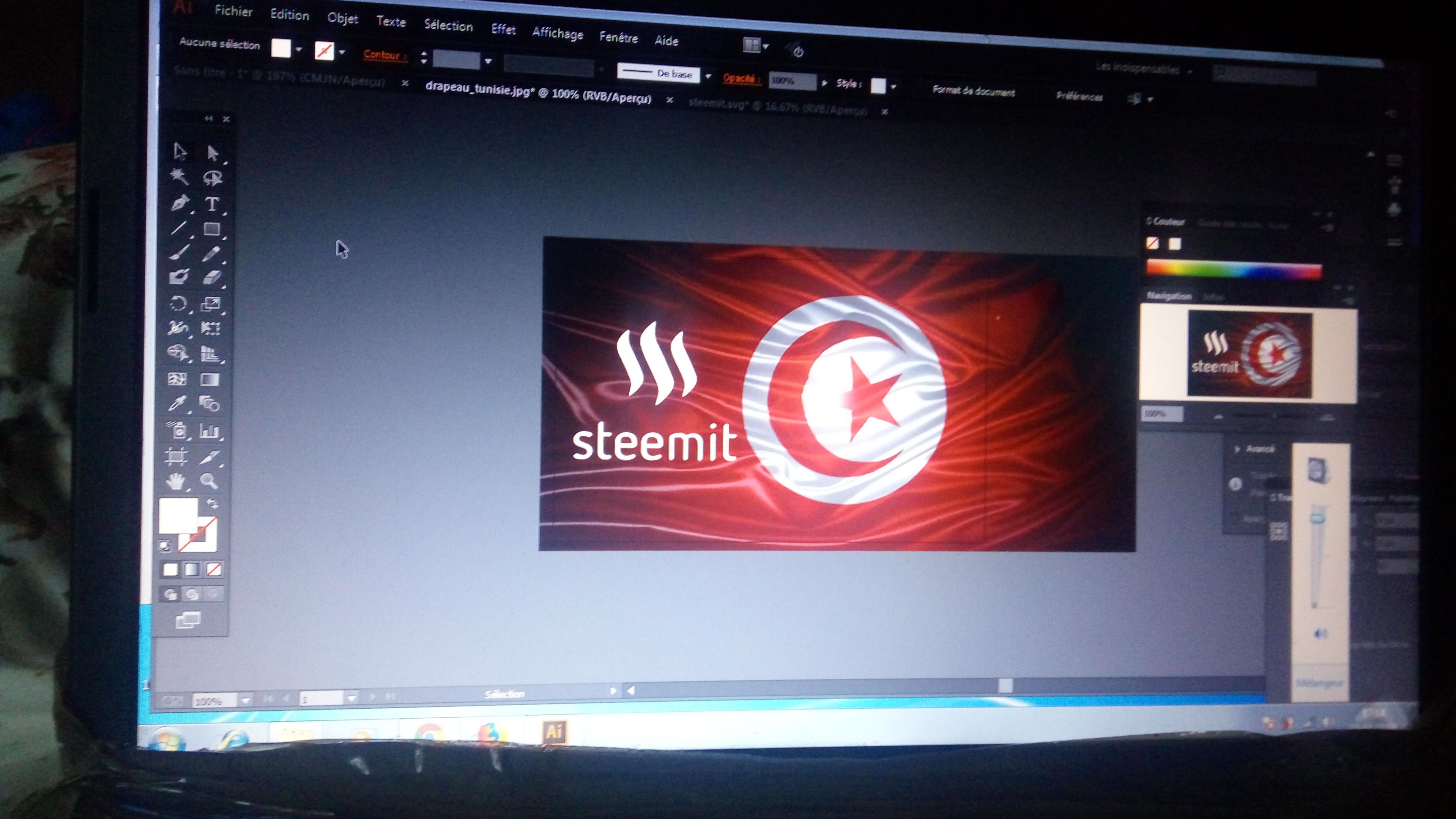This screenshot has width=1456, height=819.
Task: Set paint mode to Gradient
Action: (x=192, y=569)
